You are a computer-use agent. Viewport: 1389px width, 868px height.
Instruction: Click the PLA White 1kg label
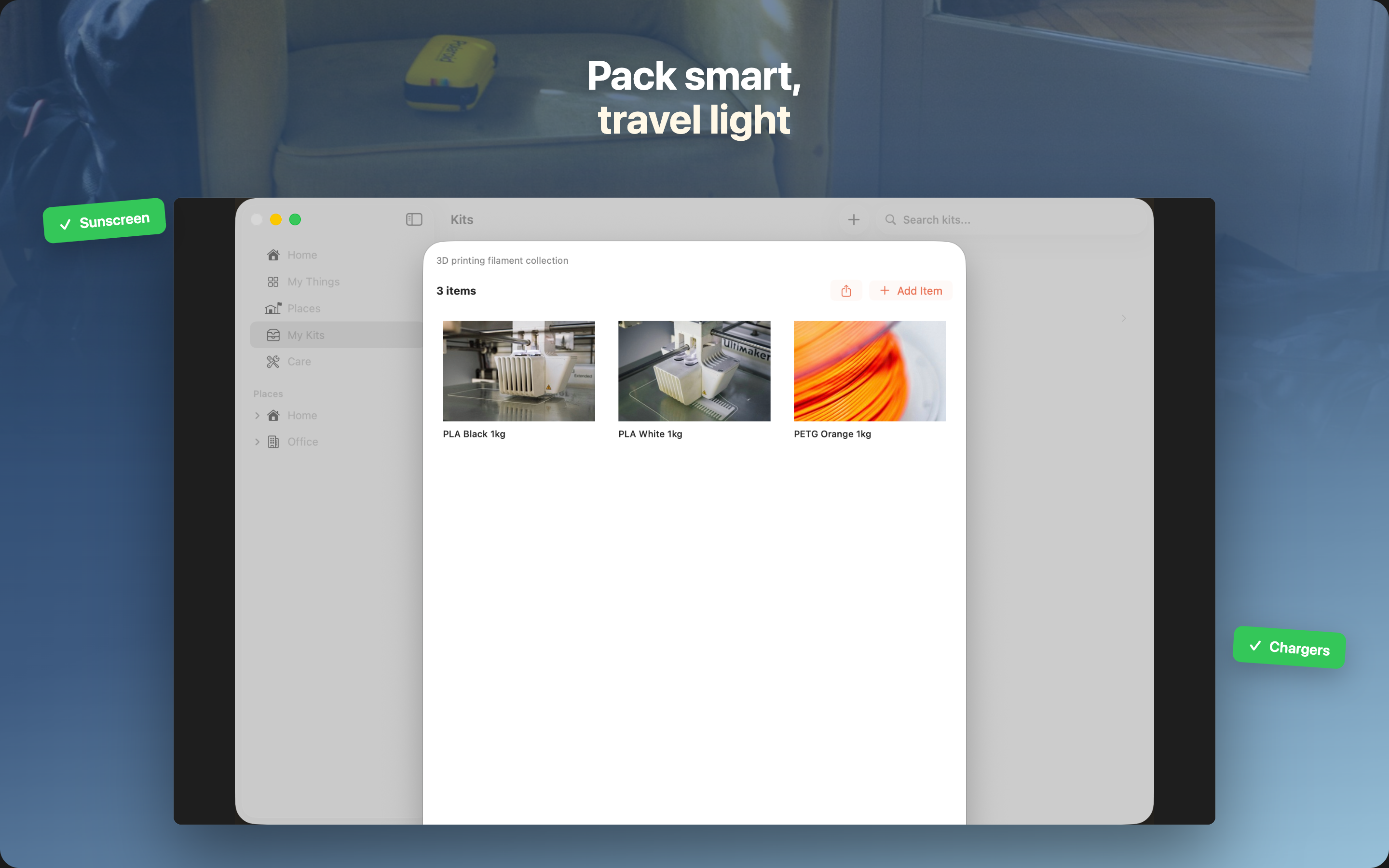coord(650,434)
